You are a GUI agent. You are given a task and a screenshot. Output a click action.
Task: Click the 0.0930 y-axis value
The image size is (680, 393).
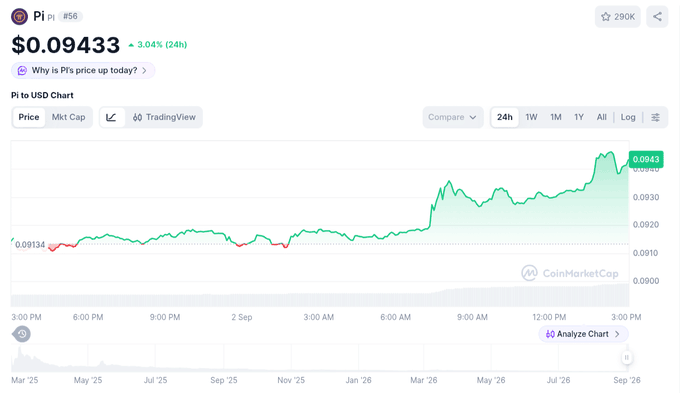(646, 197)
